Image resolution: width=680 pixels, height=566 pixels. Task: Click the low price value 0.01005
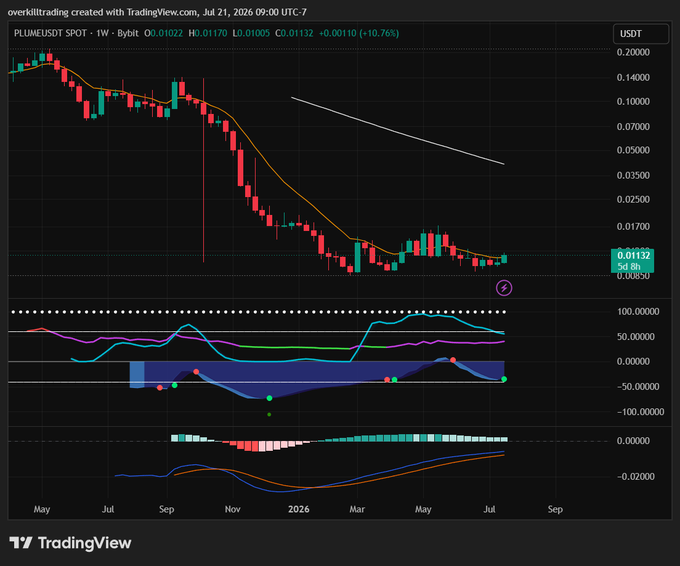(x=254, y=33)
